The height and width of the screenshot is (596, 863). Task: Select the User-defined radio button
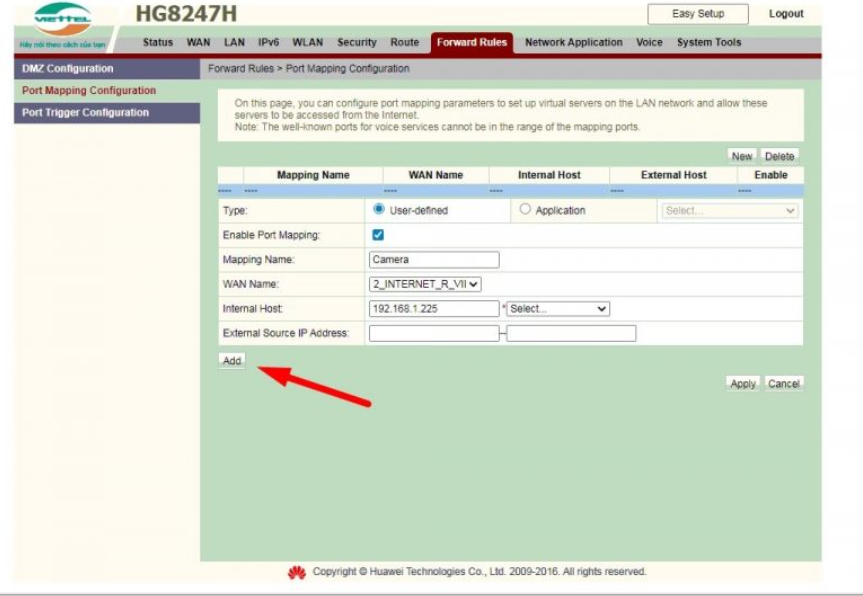(x=379, y=210)
